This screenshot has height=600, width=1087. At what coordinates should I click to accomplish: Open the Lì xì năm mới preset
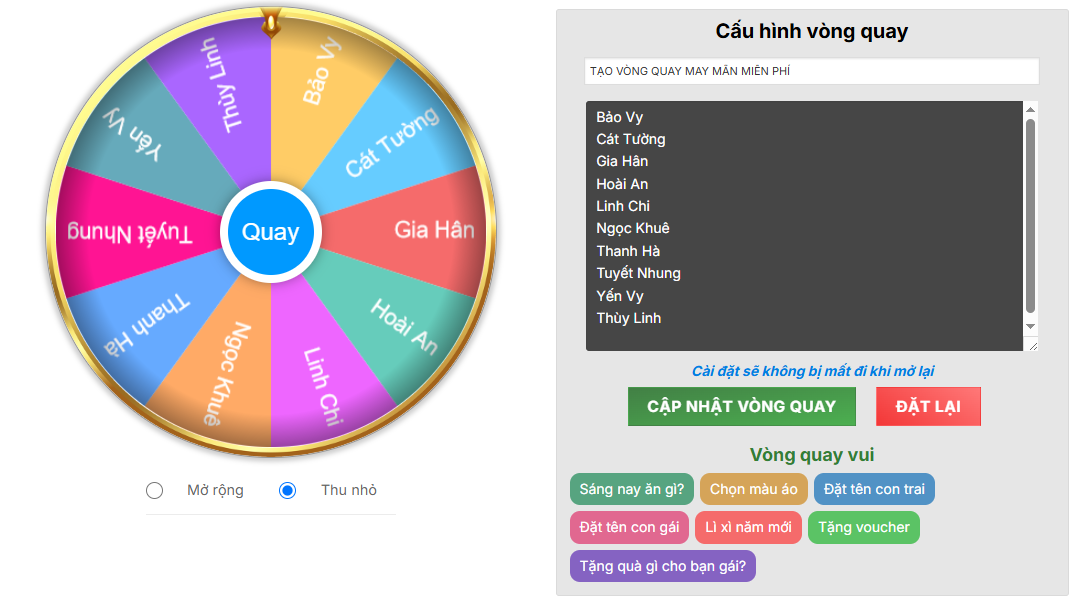749,527
